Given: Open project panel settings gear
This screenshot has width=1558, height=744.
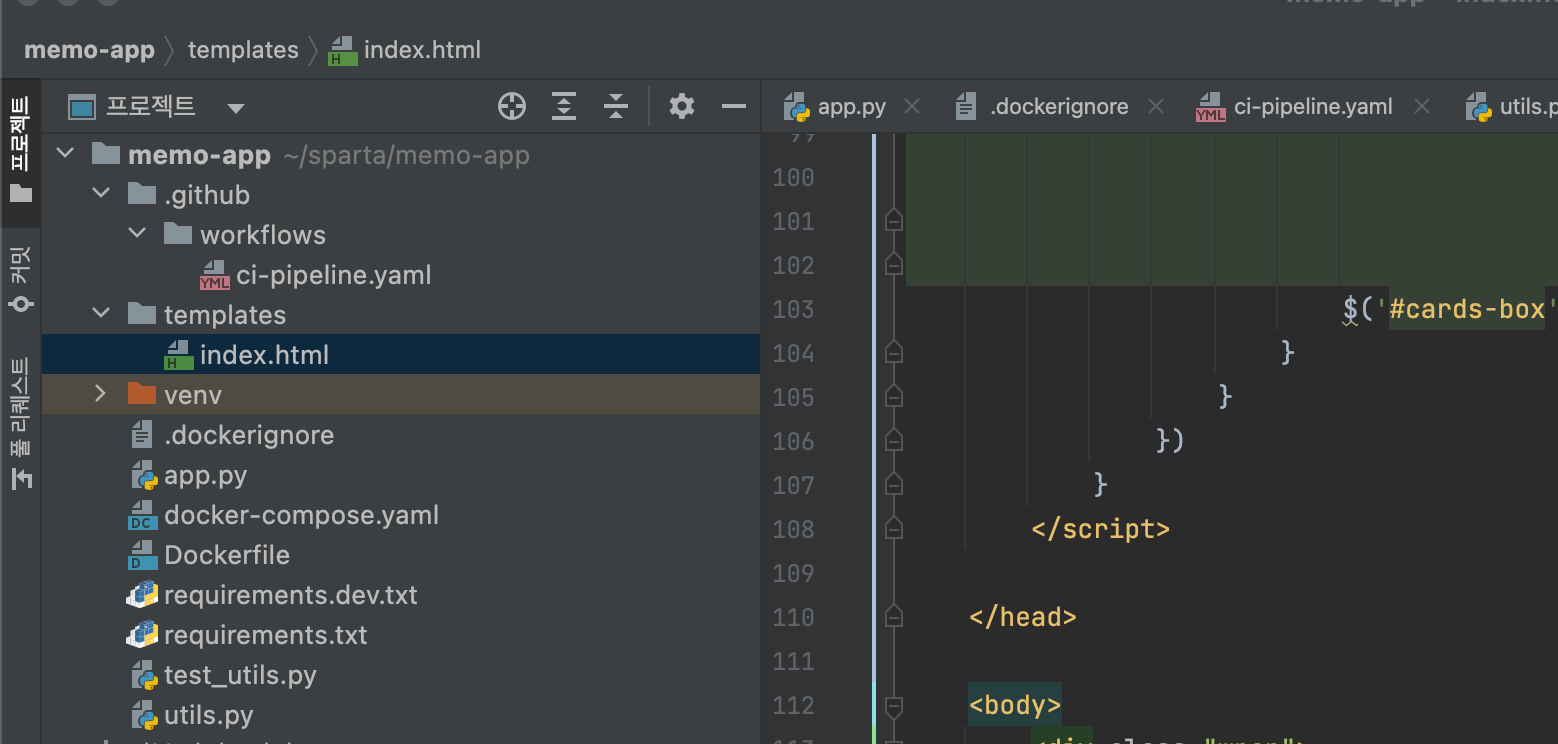Looking at the screenshot, I should pos(682,106).
